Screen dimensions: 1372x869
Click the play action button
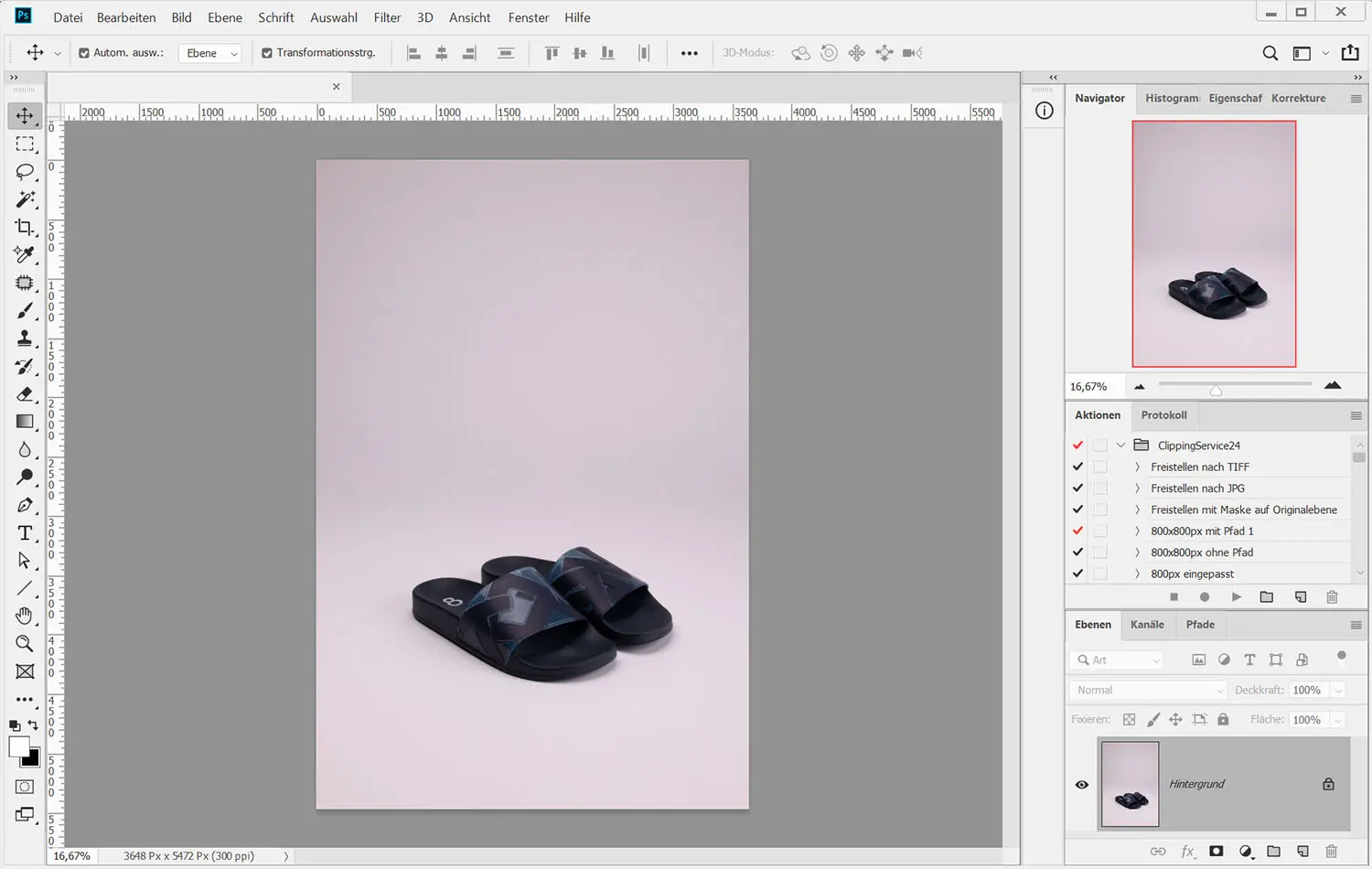point(1236,597)
